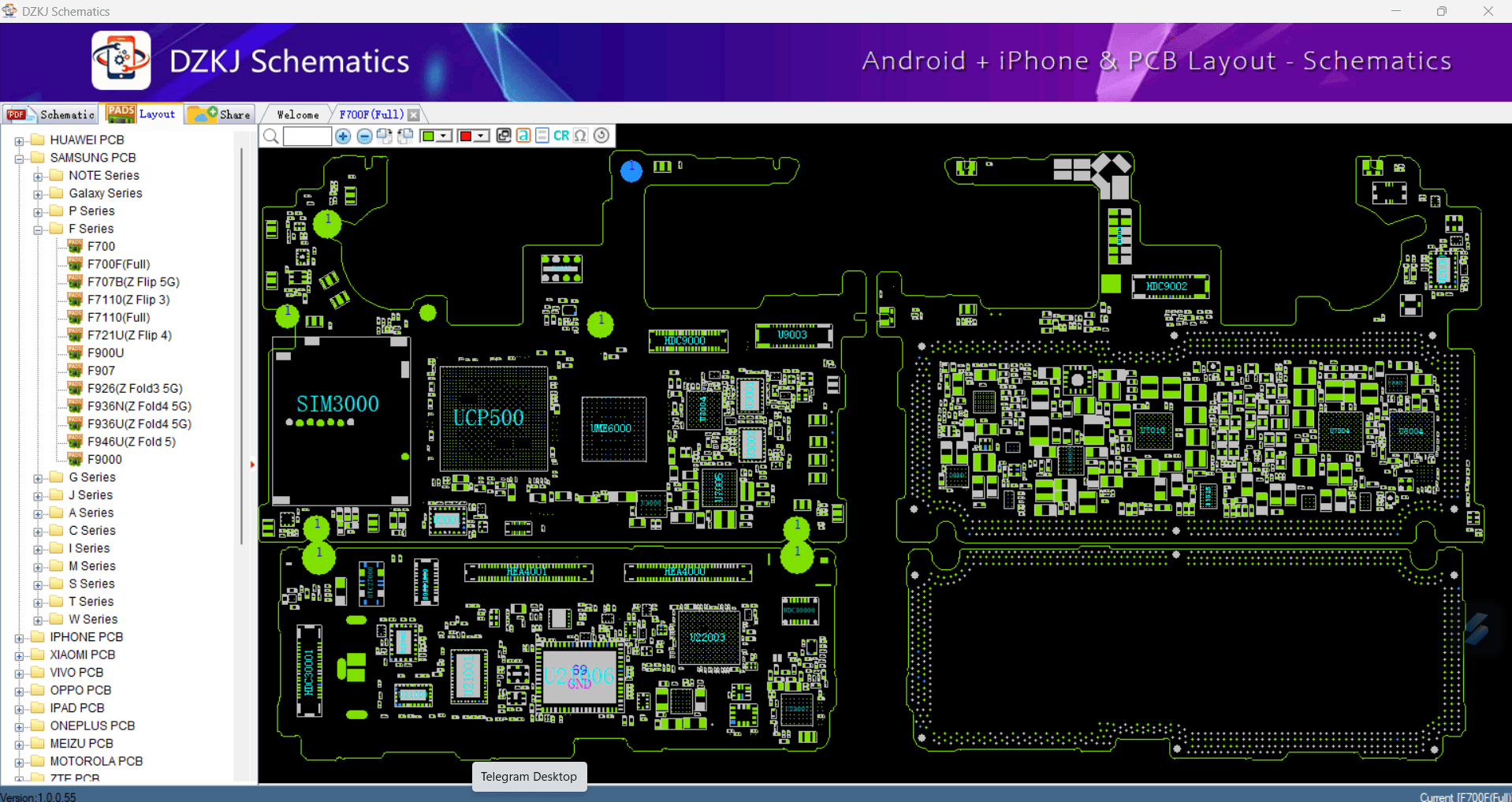Click the magnifier search icon in toolbar
The image size is (1512, 802).
click(x=271, y=136)
